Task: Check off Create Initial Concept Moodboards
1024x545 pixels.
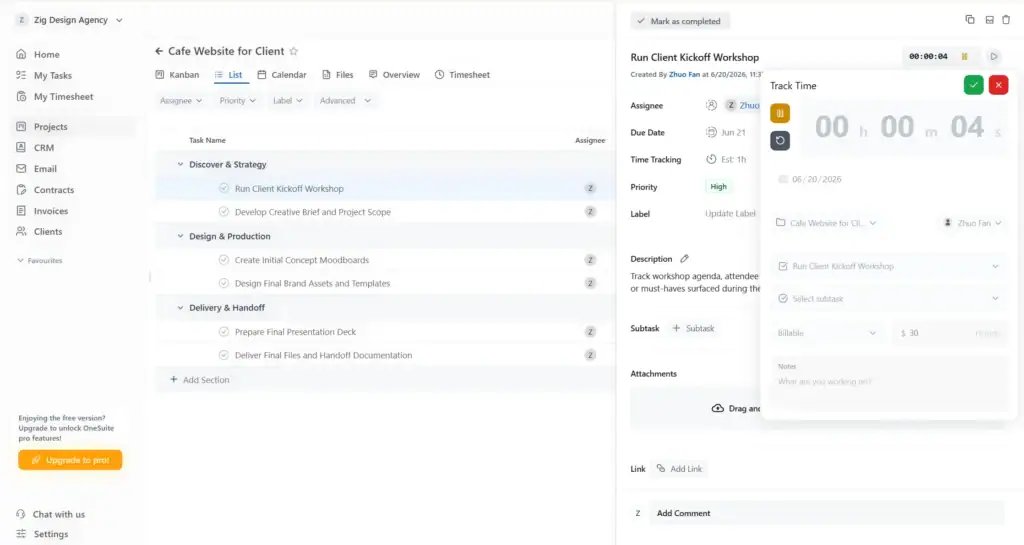Action: click(x=224, y=260)
